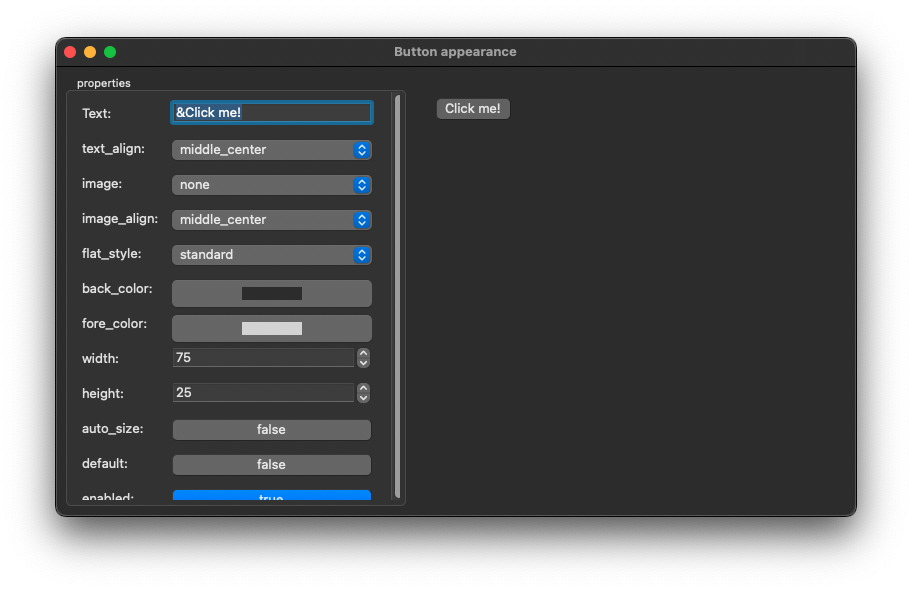The width and height of the screenshot is (912, 590).
Task: Open the image dropdown set to none
Action: [x=271, y=185]
